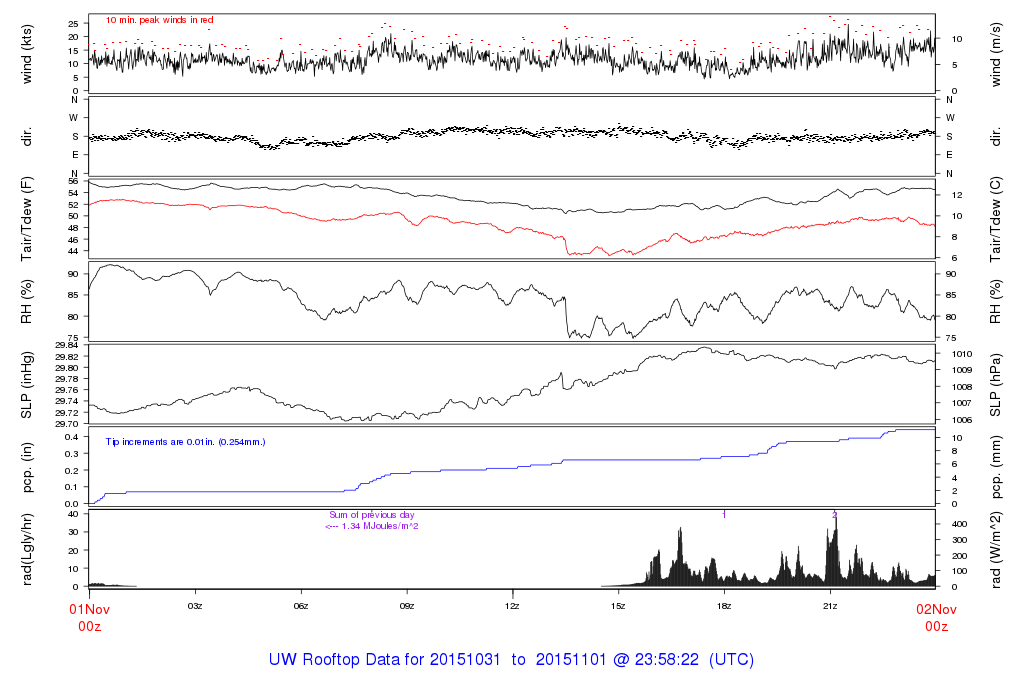This screenshot has height=700, width=1024.
Task: Click the 'Tair/Tdew (F)' left axis label
Action: coord(27,219)
